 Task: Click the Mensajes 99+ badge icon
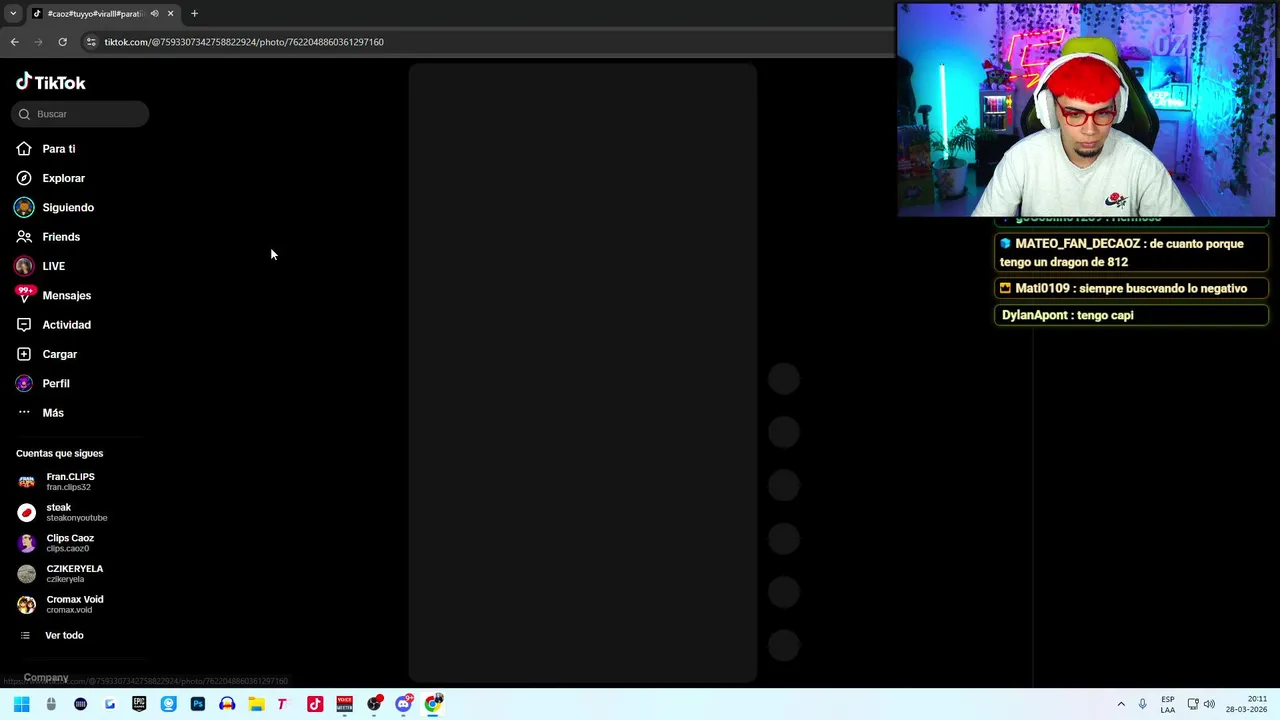24,295
